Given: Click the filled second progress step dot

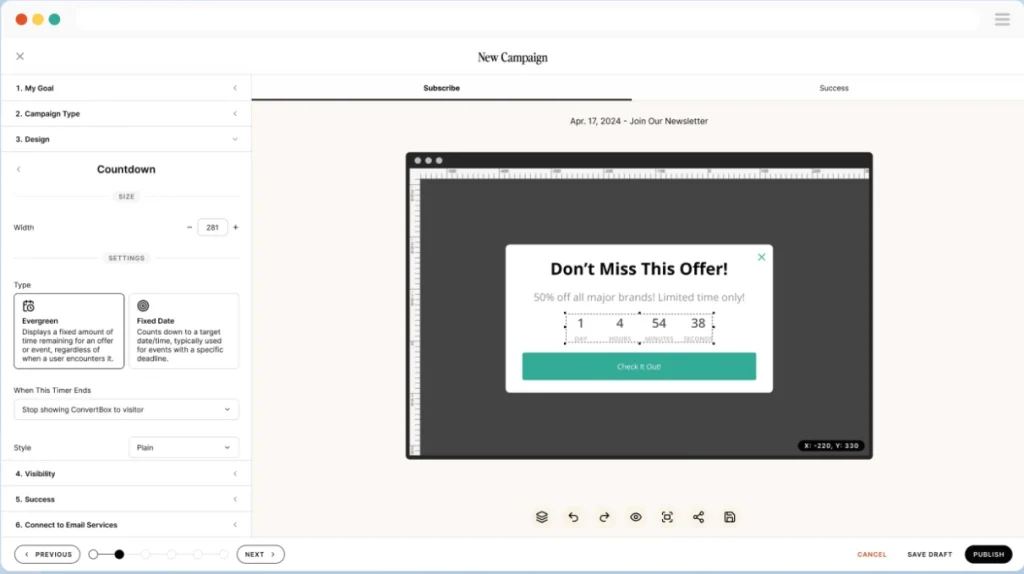Looking at the screenshot, I should point(119,554).
